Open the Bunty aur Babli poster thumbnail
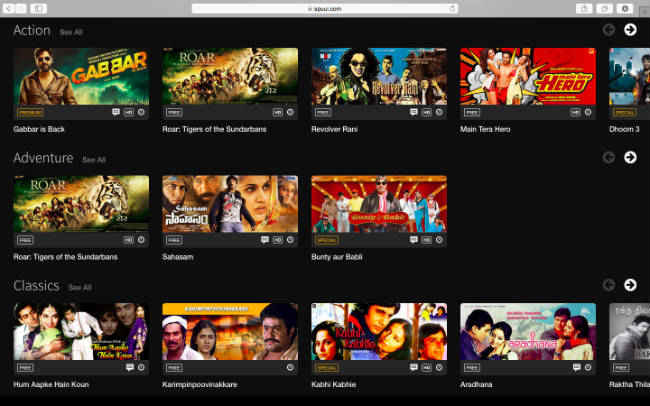Viewport: 650px width, 406px height. tap(379, 204)
